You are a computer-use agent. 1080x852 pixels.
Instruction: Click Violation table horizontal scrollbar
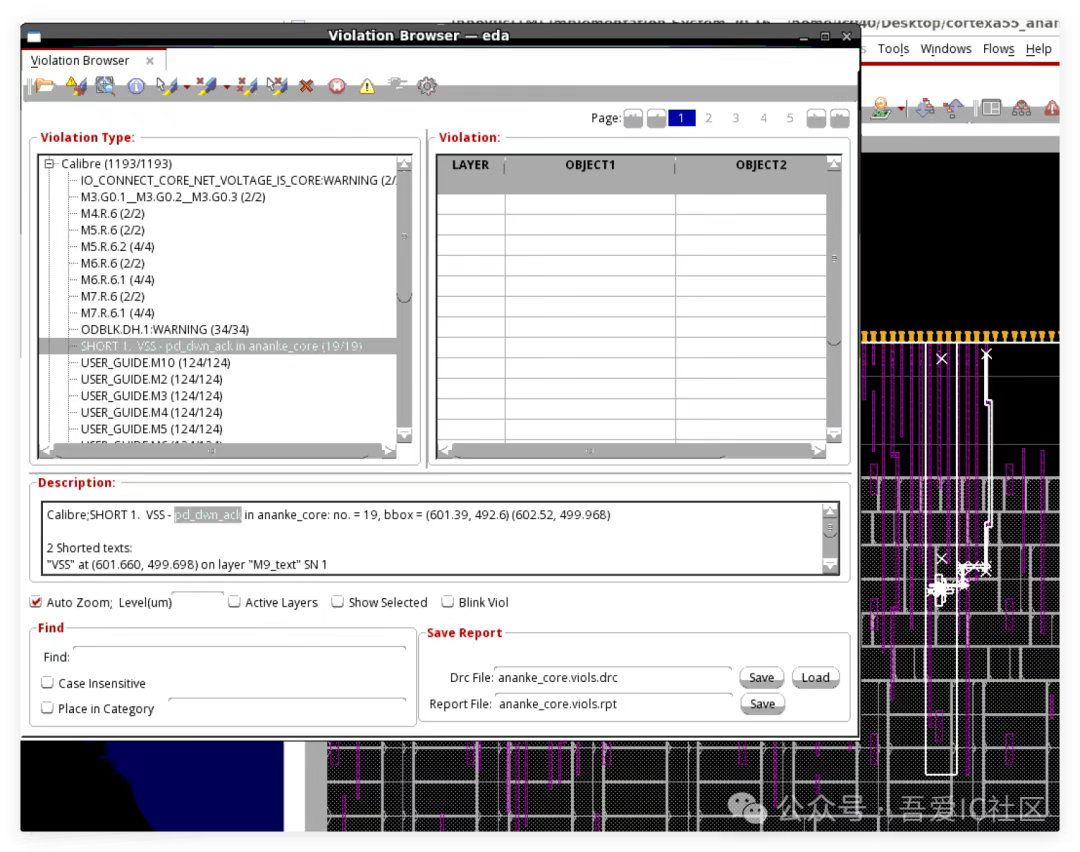point(631,450)
